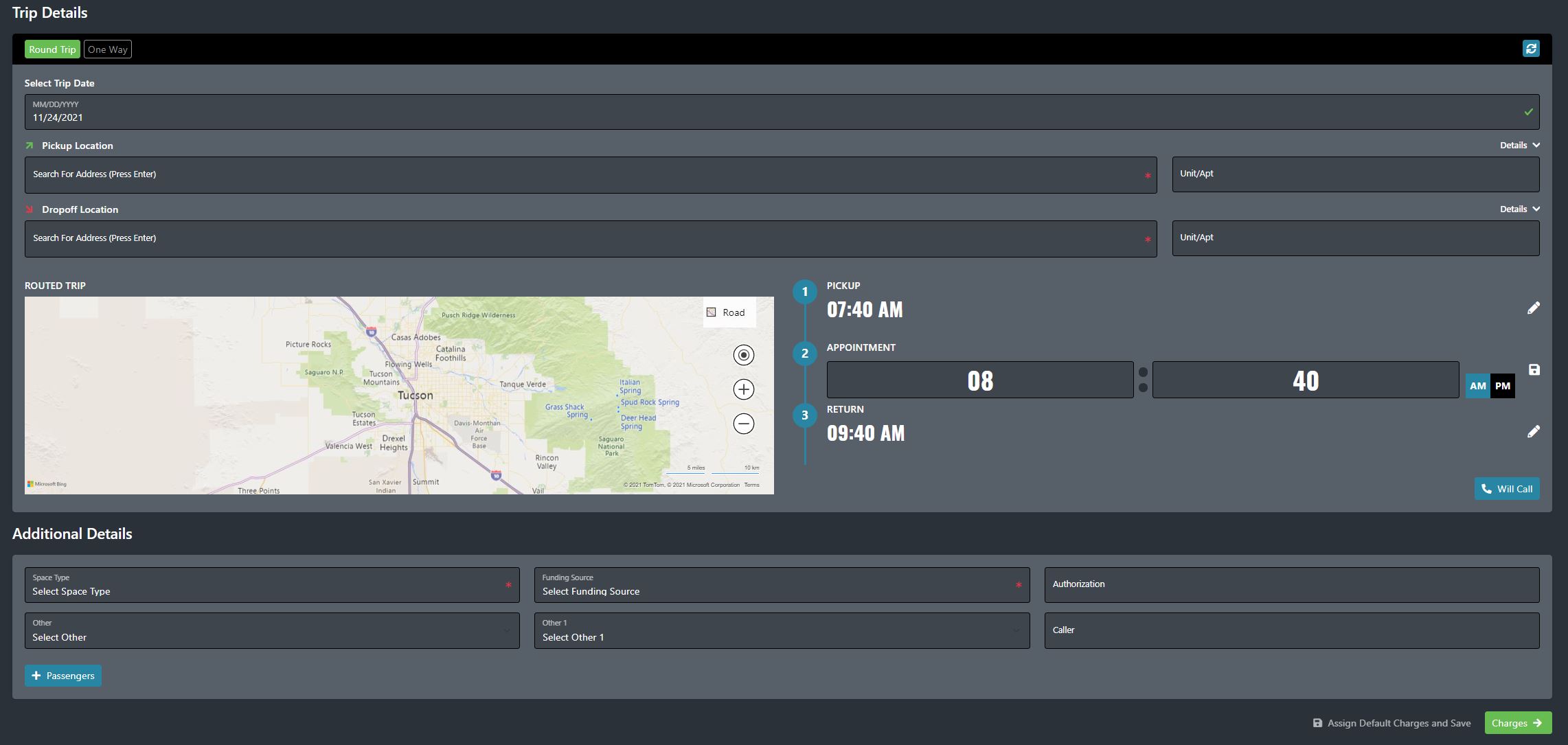Click the map zoom in plus button
Image resolution: width=1568 pixels, height=745 pixels.
(744, 389)
